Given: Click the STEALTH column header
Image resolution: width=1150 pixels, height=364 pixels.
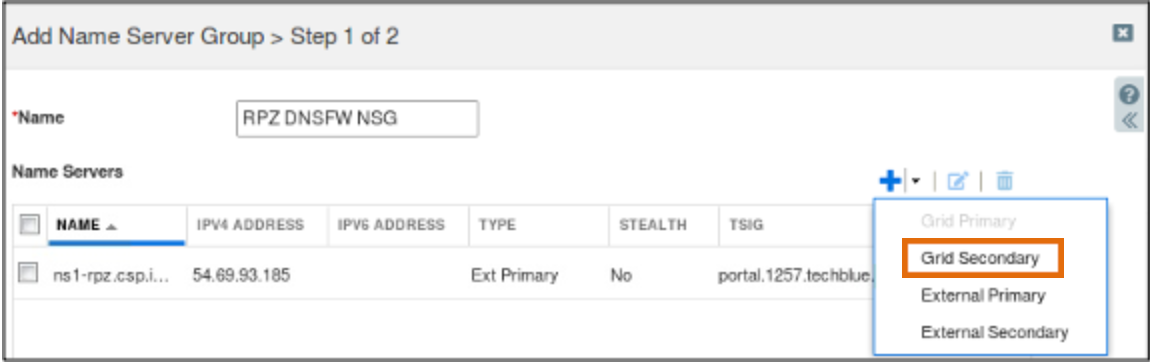Looking at the screenshot, I should pyautogui.click(x=653, y=225).
